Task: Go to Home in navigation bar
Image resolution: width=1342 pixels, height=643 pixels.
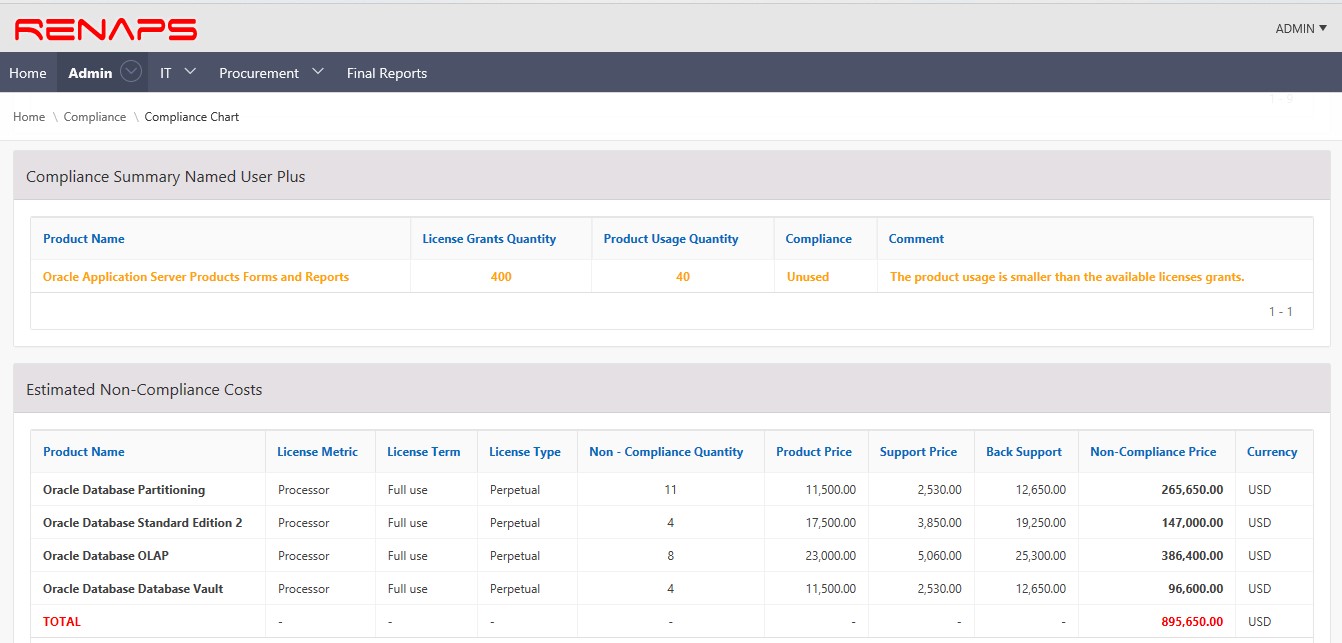Action: coord(28,73)
